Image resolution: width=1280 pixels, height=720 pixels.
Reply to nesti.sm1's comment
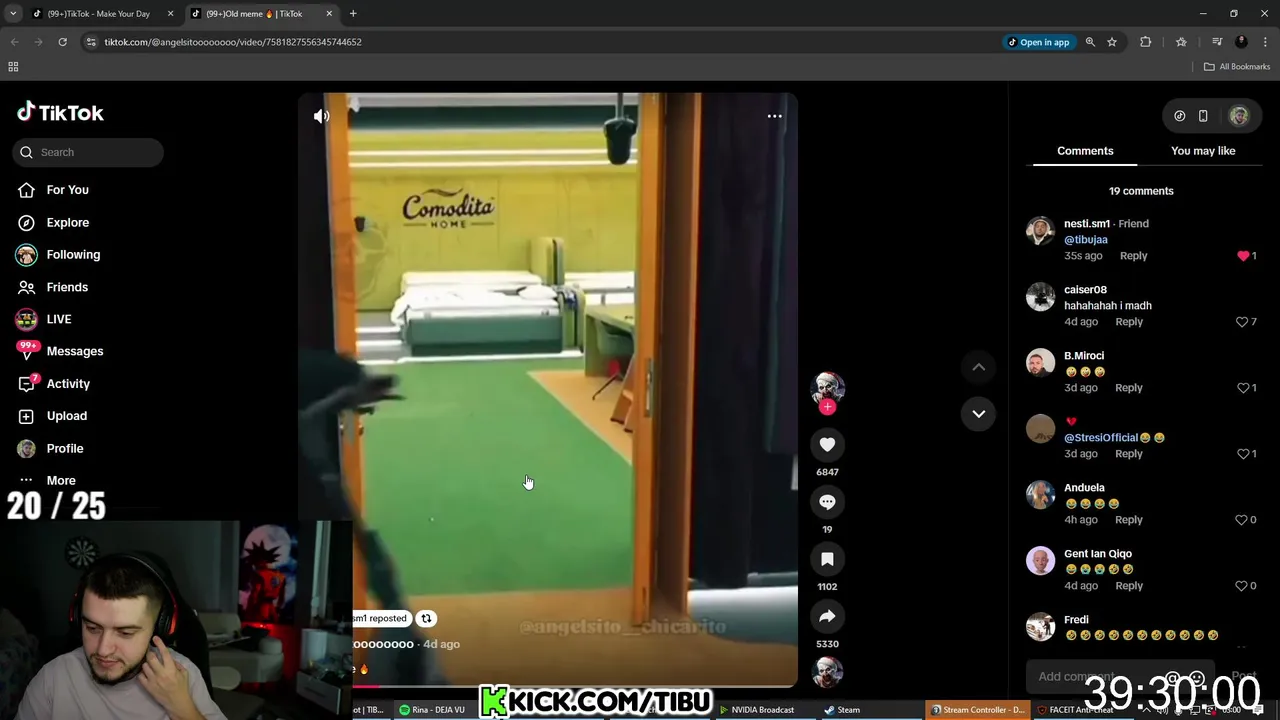click(x=1133, y=256)
